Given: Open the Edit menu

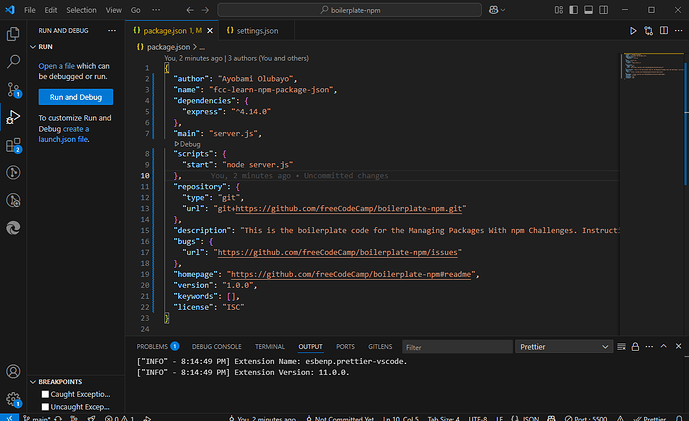Looking at the screenshot, I should pos(51,10).
